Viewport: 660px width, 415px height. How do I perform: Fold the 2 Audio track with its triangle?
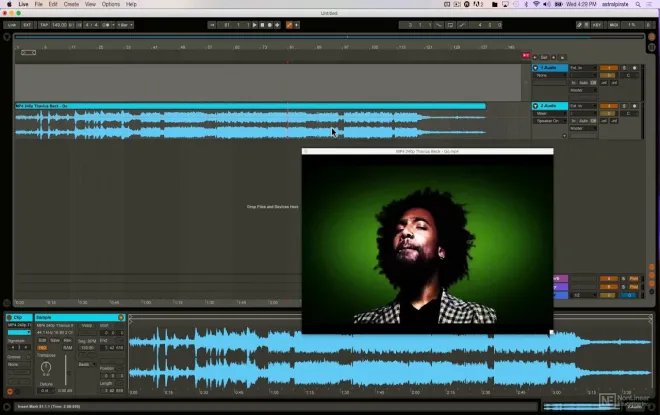tap(535, 106)
